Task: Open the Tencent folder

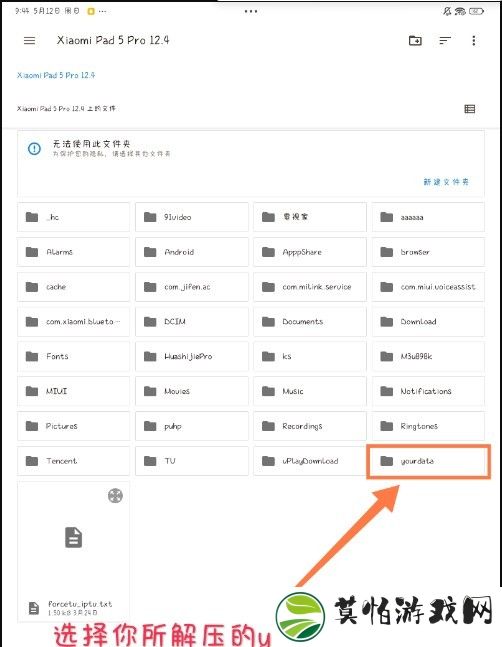Action: click(73, 461)
